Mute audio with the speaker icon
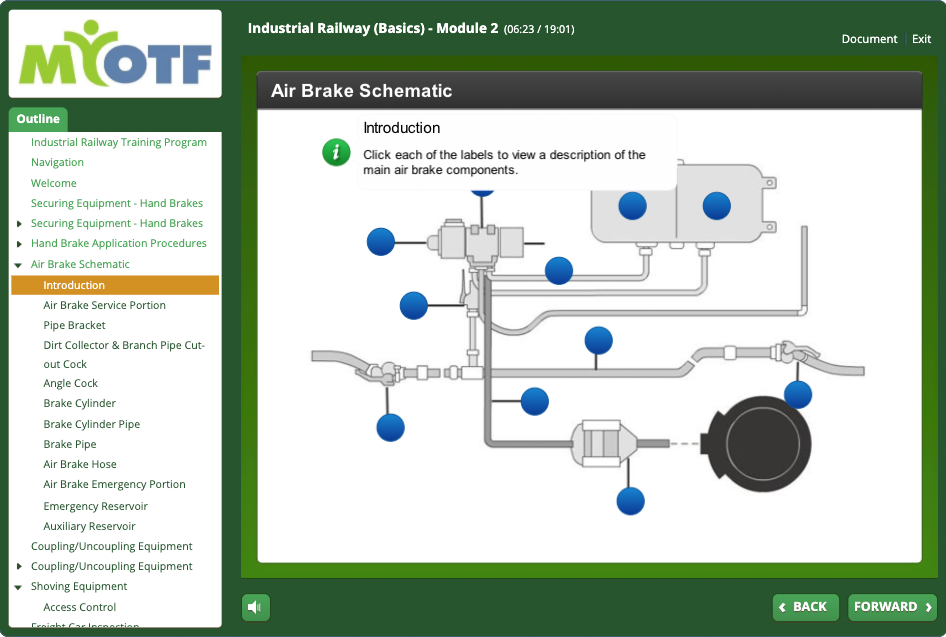The height and width of the screenshot is (637, 946). tap(256, 607)
